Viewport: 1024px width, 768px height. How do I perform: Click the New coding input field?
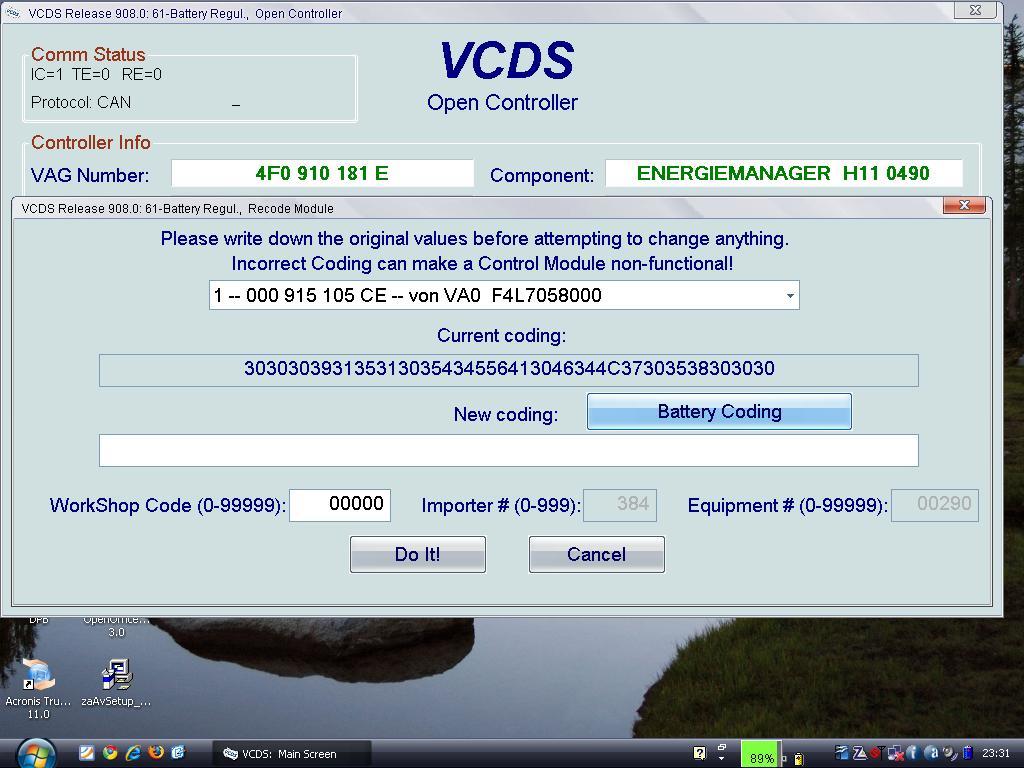click(x=508, y=450)
